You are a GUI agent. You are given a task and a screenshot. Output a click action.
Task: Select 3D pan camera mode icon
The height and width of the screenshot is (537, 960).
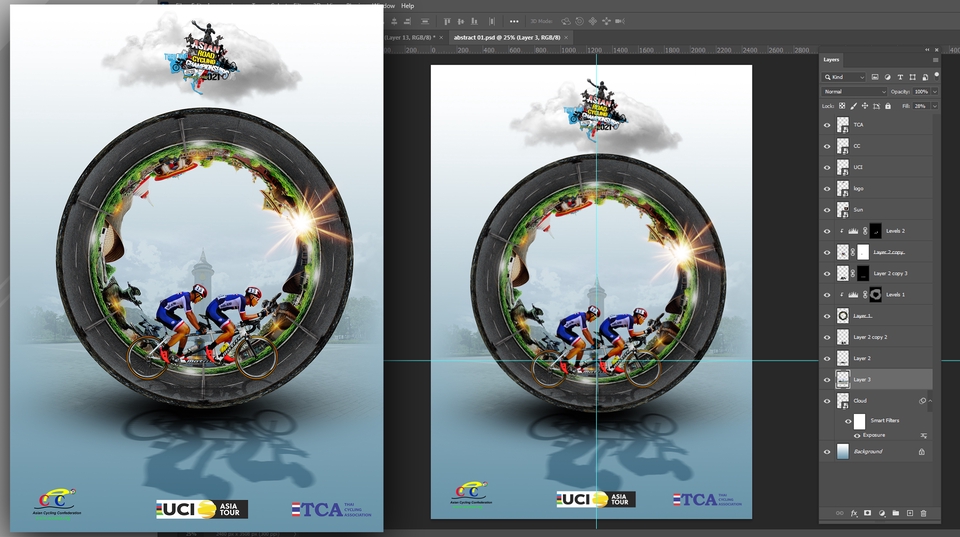click(593, 21)
